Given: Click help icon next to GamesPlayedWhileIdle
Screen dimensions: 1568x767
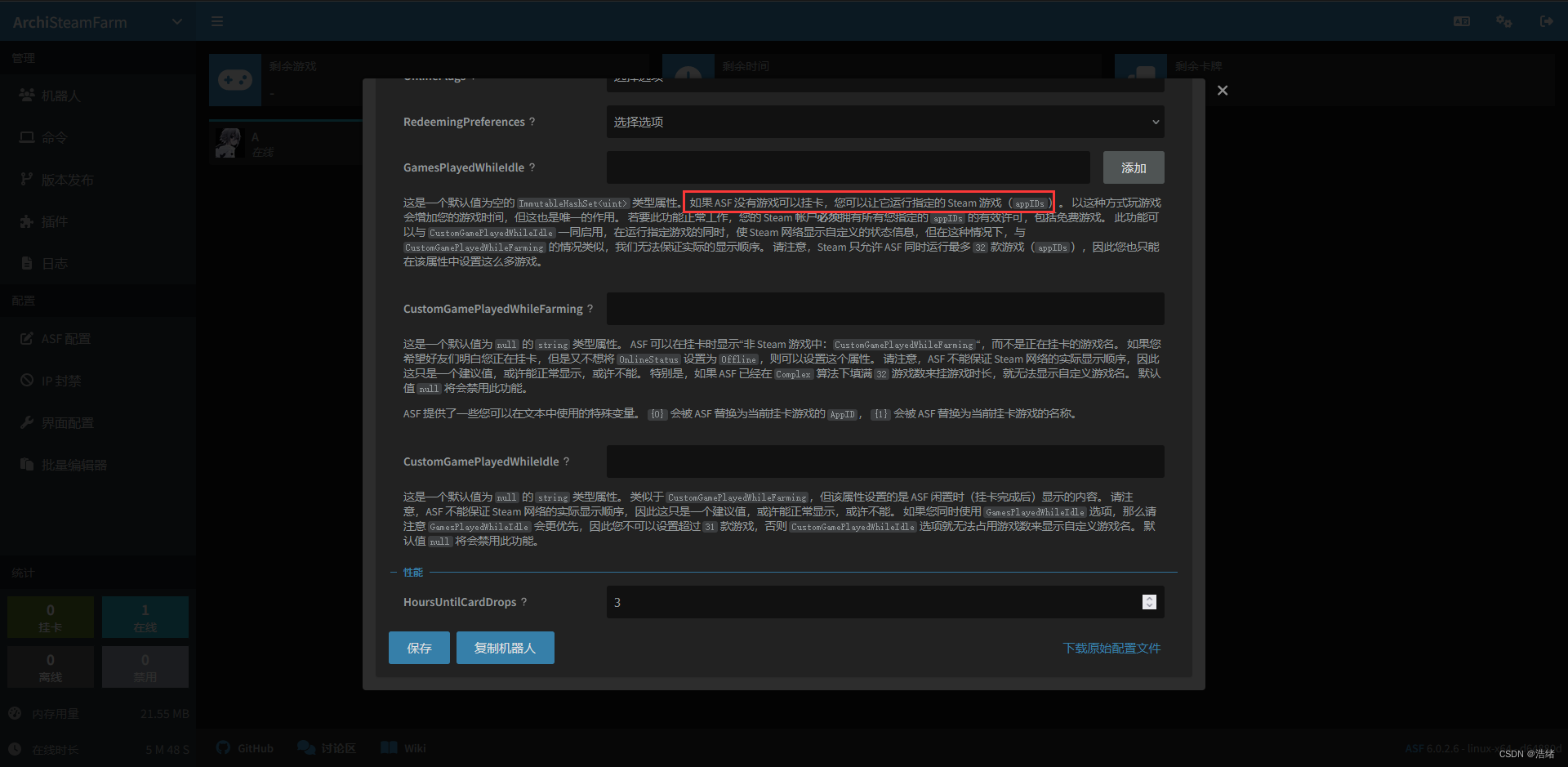Looking at the screenshot, I should (532, 167).
